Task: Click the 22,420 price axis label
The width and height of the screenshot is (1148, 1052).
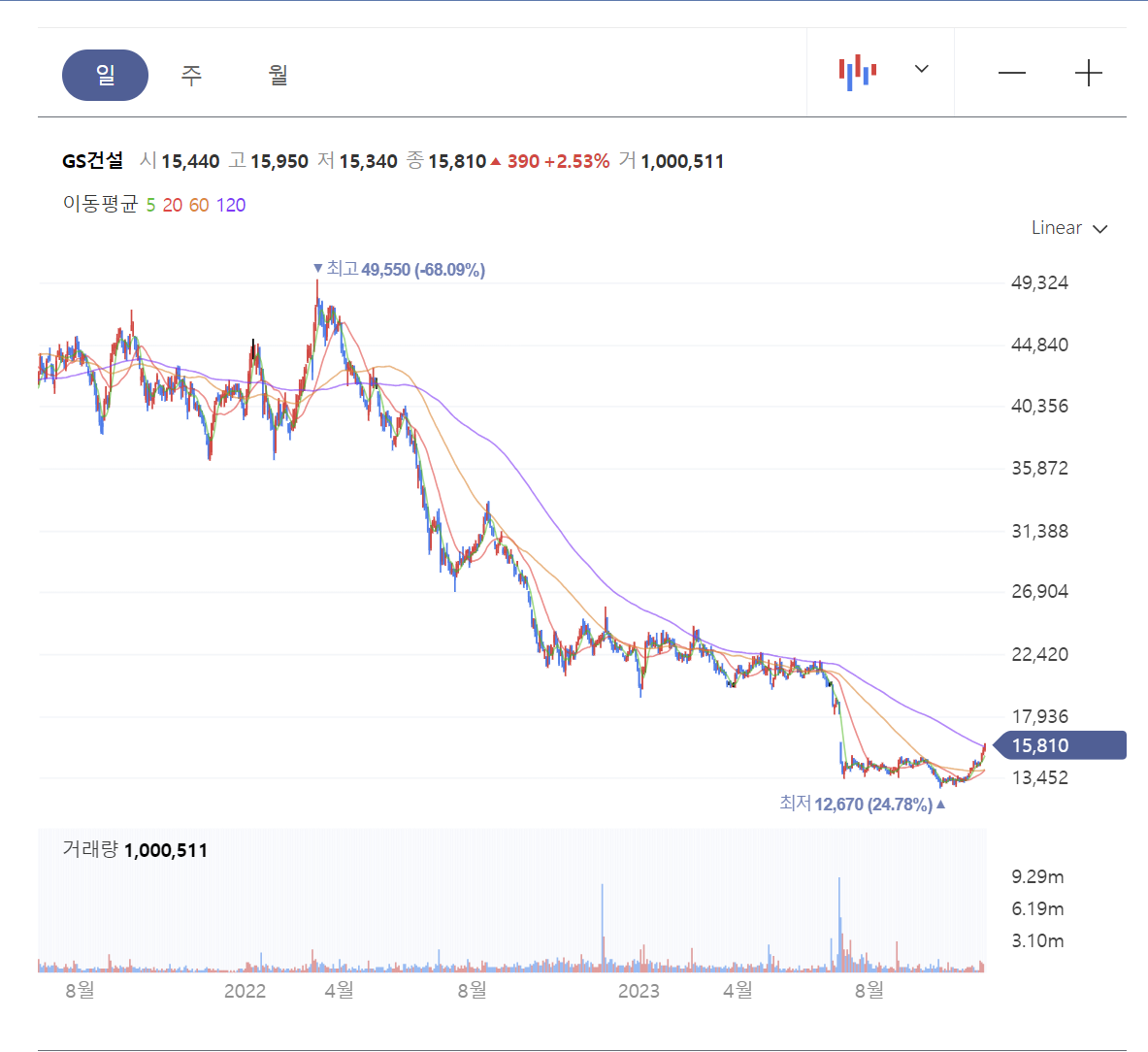Action: 1039,654
